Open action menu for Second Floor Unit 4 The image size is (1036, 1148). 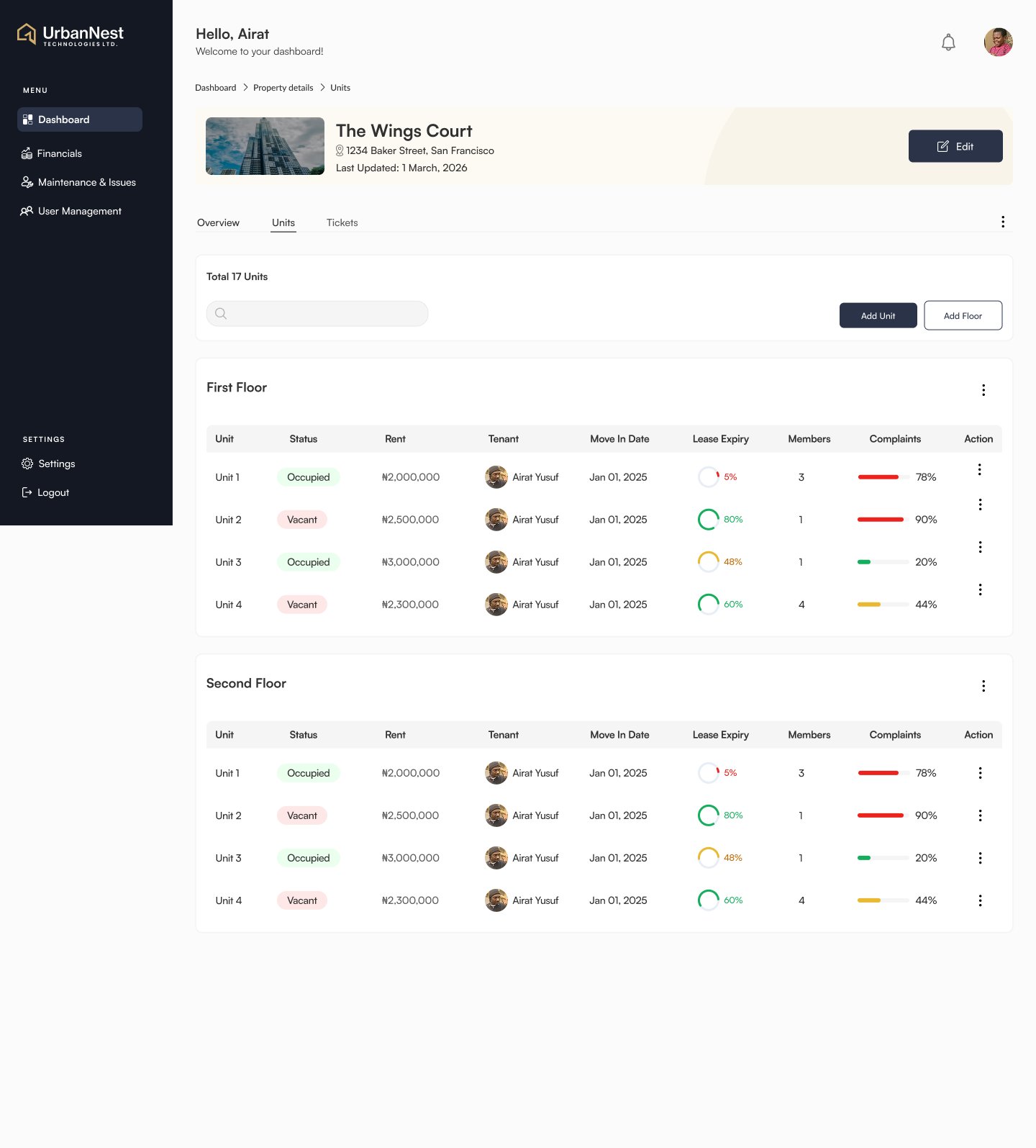[980, 900]
